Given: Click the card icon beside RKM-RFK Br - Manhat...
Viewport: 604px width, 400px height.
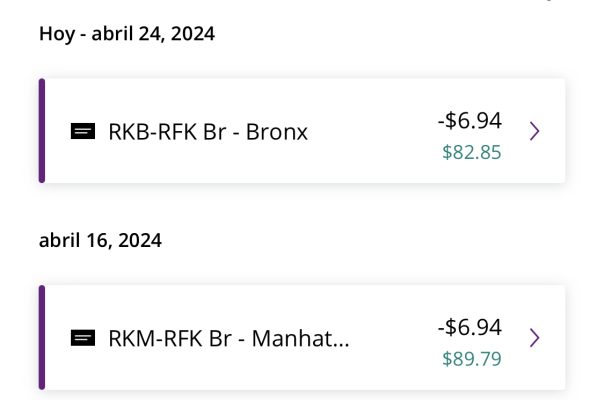Looking at the screenshot, I should tap(83, 338).
